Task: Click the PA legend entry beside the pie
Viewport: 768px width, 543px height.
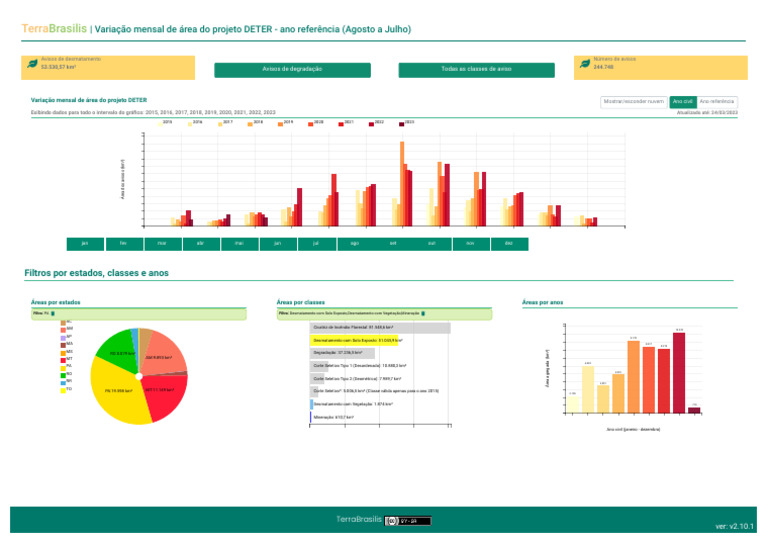Action: (67, 367)
